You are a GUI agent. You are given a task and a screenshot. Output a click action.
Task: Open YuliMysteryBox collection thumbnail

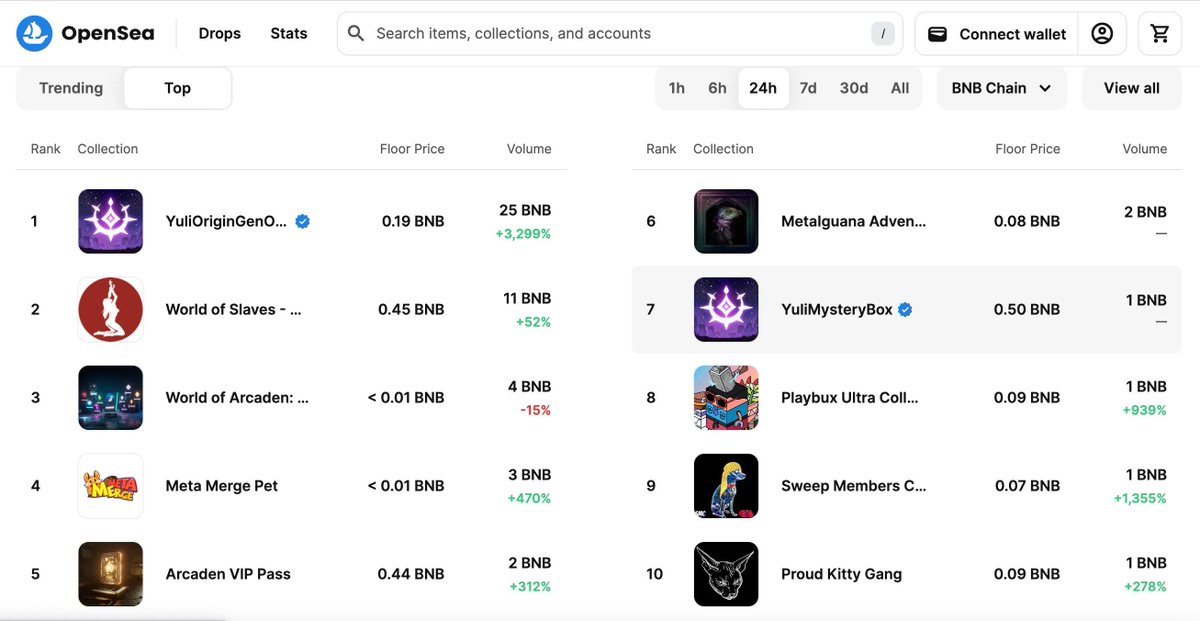(726, 309)
